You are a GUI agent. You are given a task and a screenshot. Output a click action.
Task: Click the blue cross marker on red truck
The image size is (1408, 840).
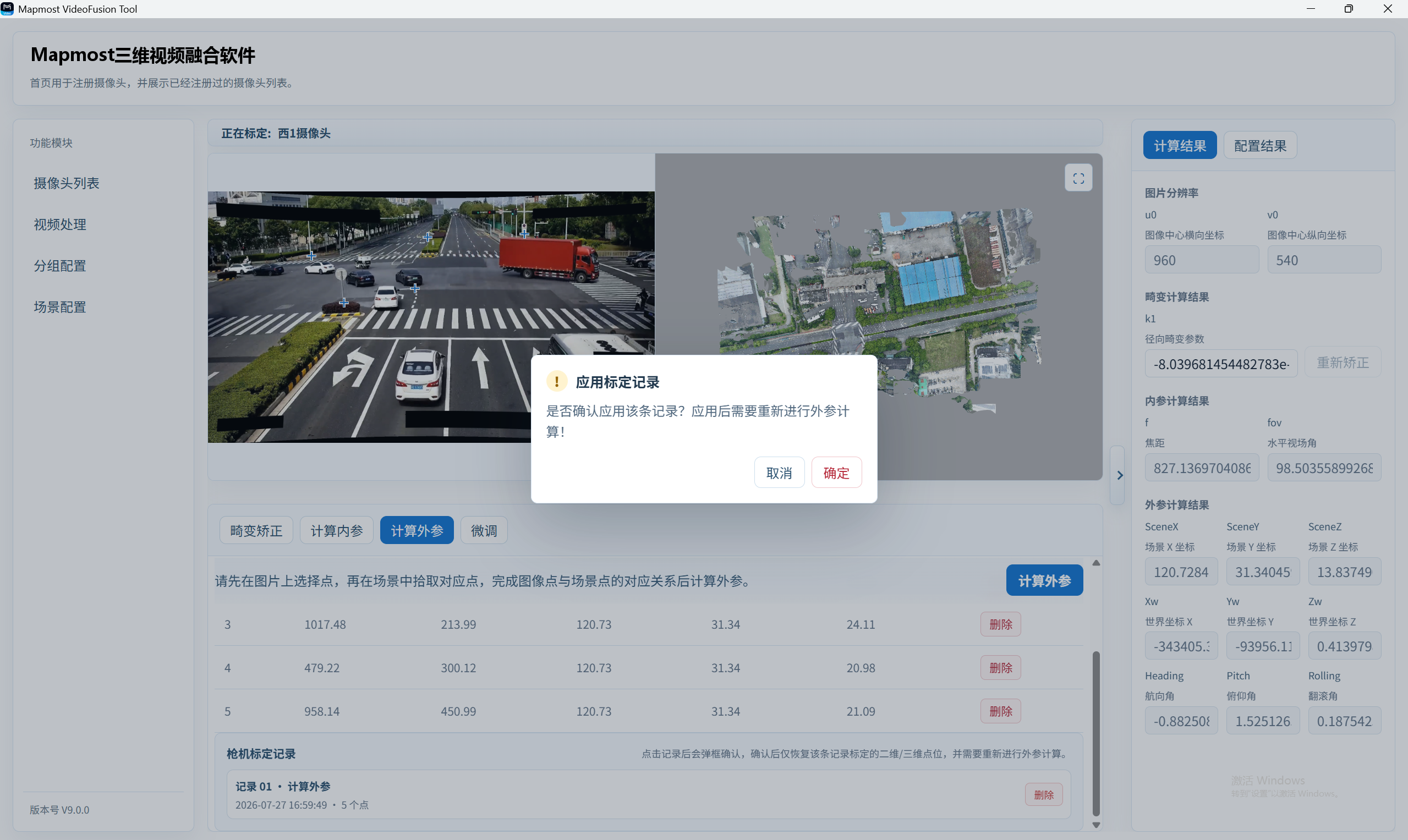[524, 233]
